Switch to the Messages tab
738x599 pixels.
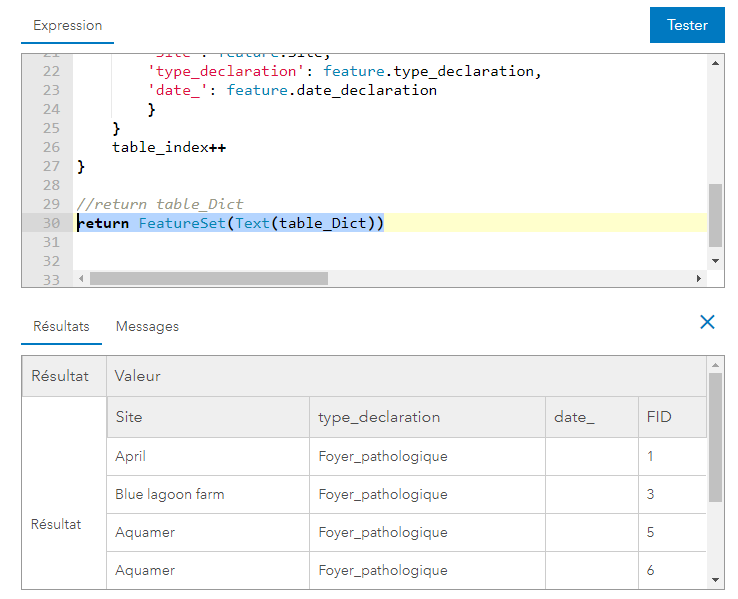[x=147, y=326]
